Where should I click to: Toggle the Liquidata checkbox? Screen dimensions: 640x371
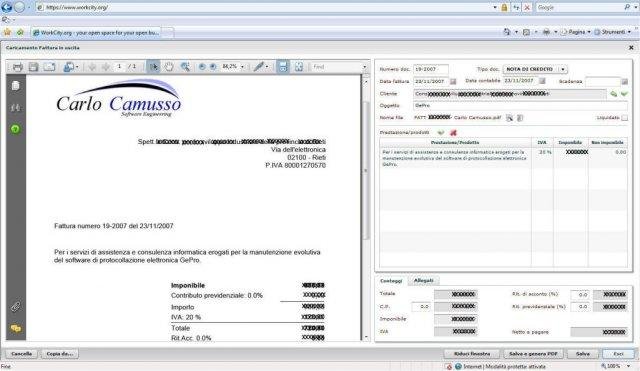pyautogui.click(x=624, y=118)
